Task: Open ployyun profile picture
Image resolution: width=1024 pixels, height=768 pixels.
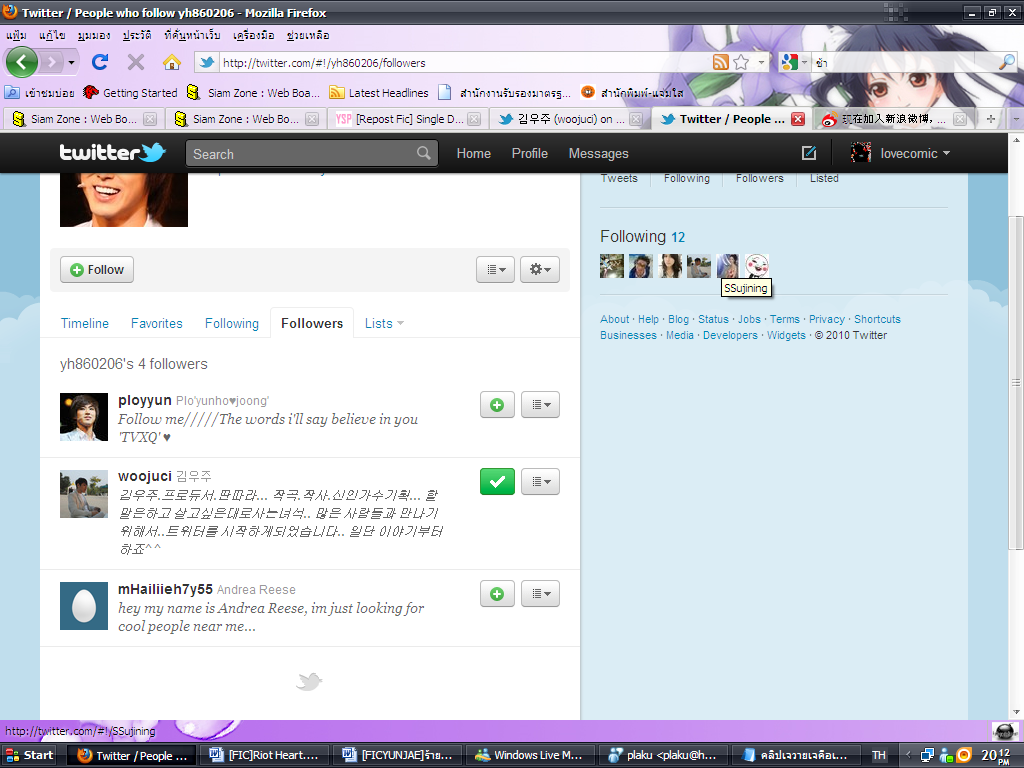Action: click(x=84, y=417)
